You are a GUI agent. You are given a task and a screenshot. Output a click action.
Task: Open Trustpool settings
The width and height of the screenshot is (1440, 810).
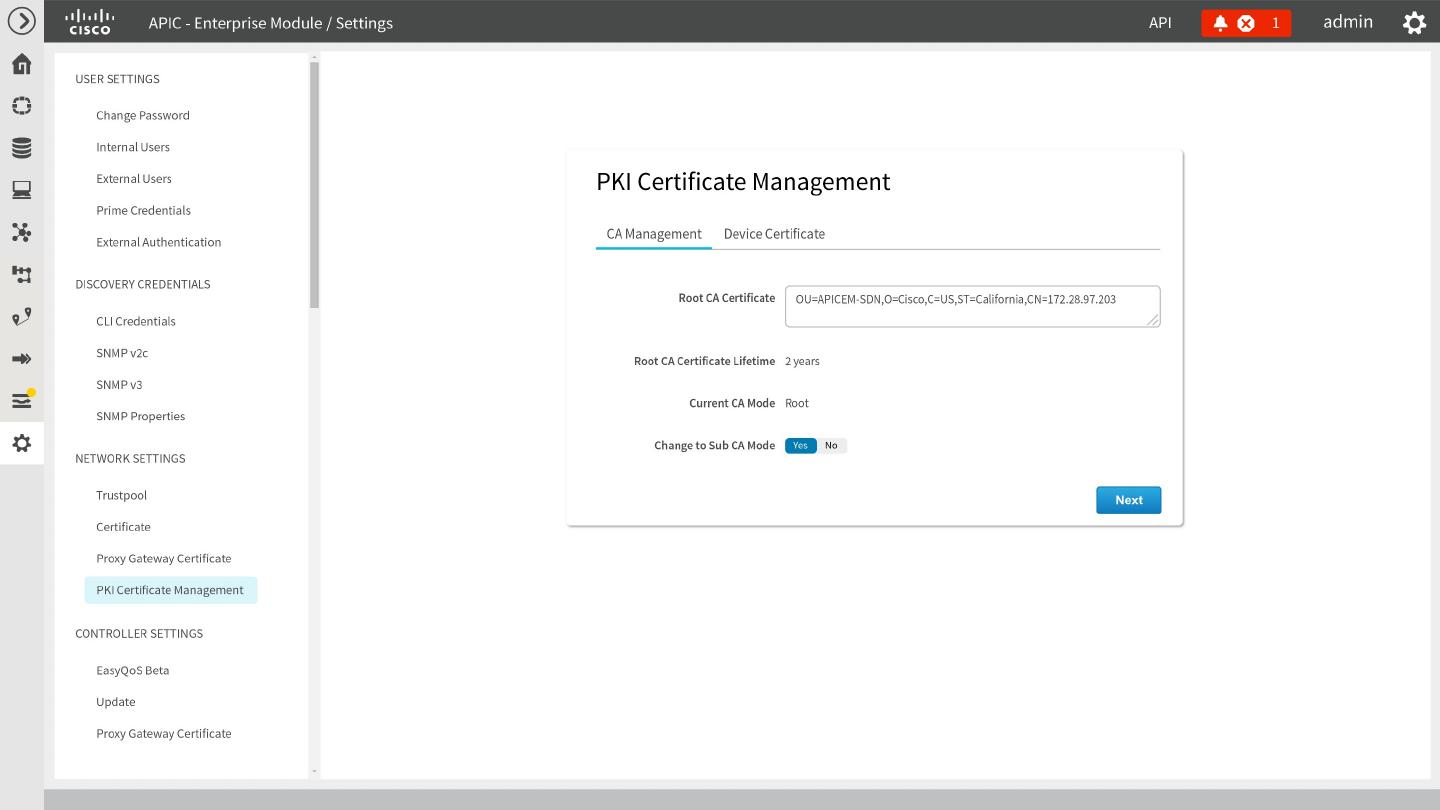coord(121,495)
